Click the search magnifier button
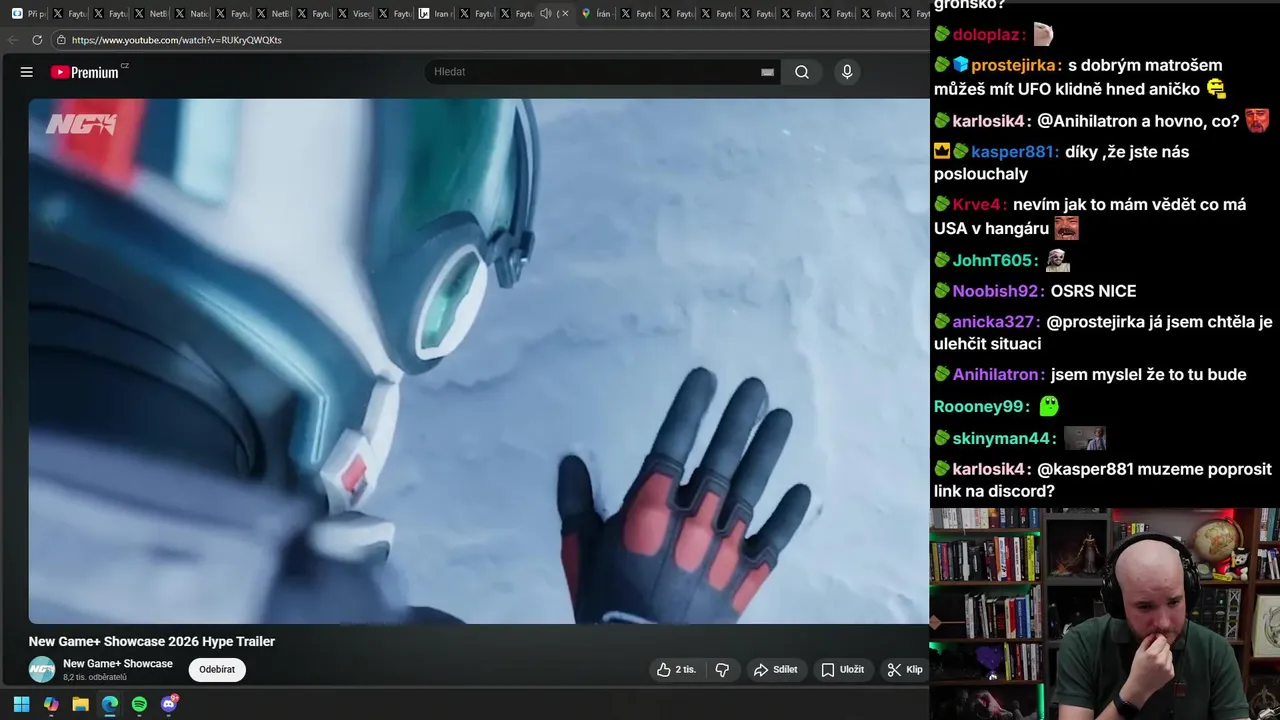The image size is (1280, 720). click(x=802, y=72)
